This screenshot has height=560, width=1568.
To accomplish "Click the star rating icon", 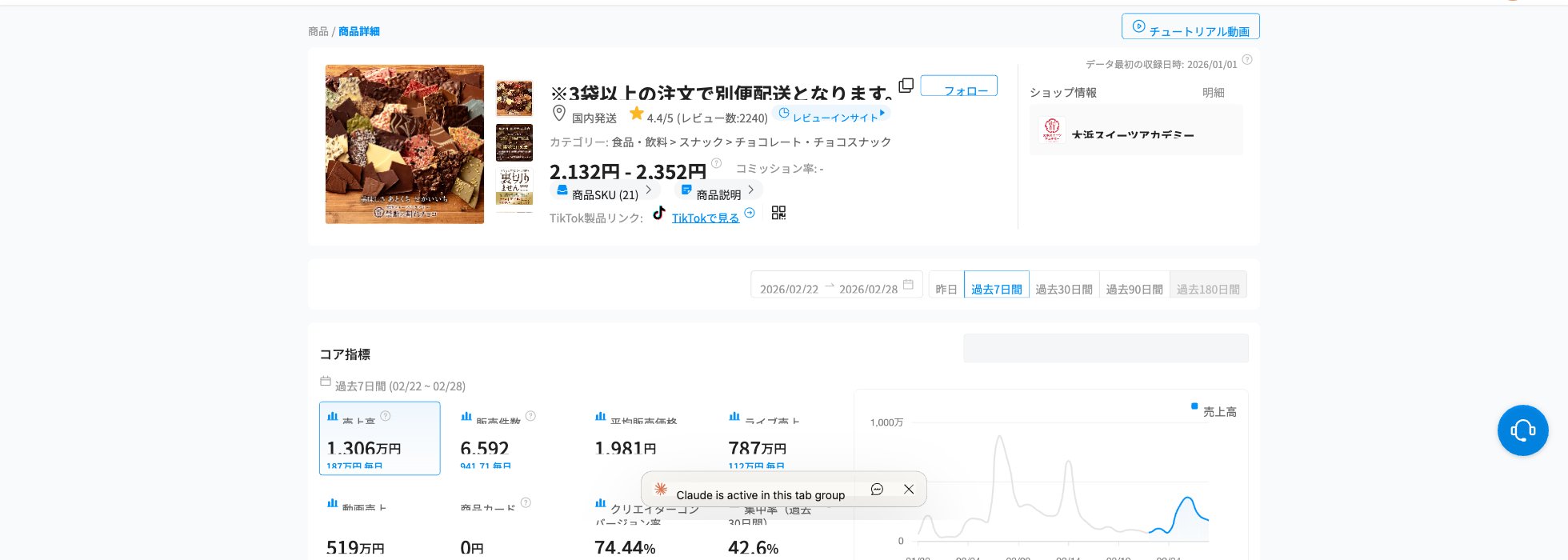I will (637, 114).
